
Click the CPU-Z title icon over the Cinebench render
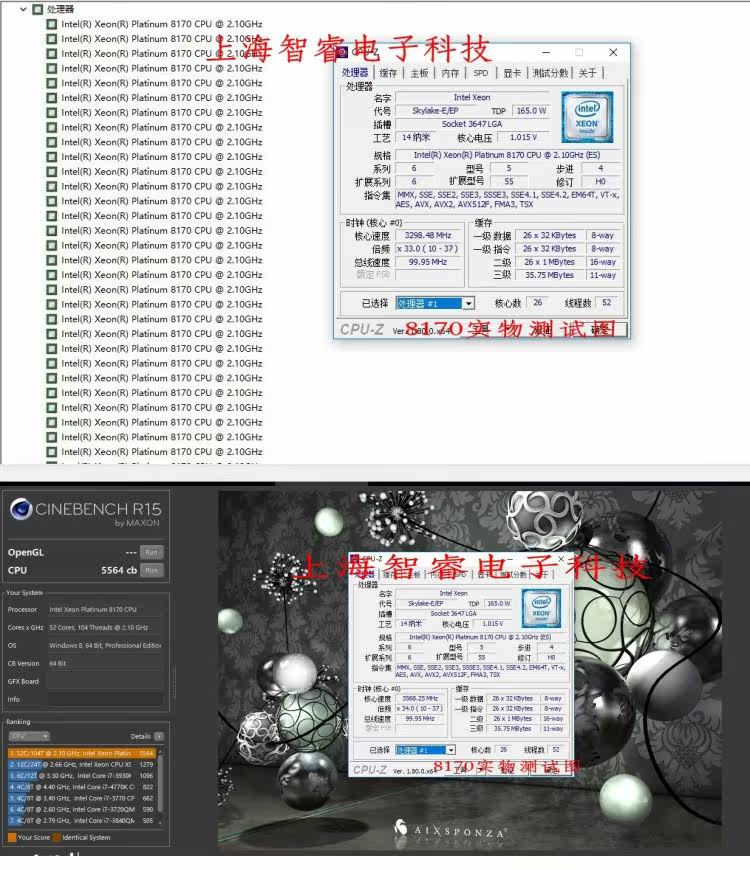[354, 559]
